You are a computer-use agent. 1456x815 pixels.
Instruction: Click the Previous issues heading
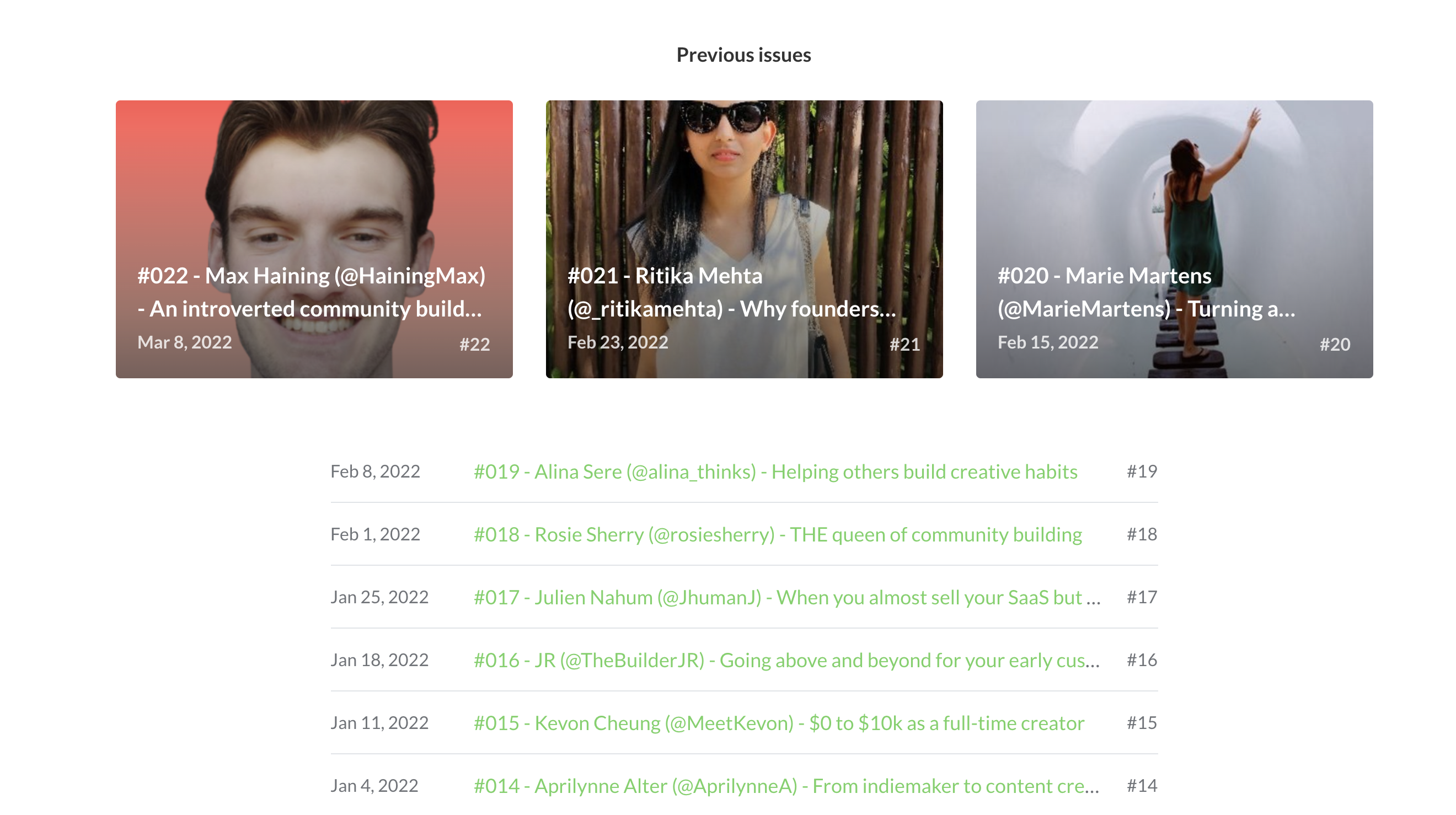pyautogui.click(x=744, y=55)
